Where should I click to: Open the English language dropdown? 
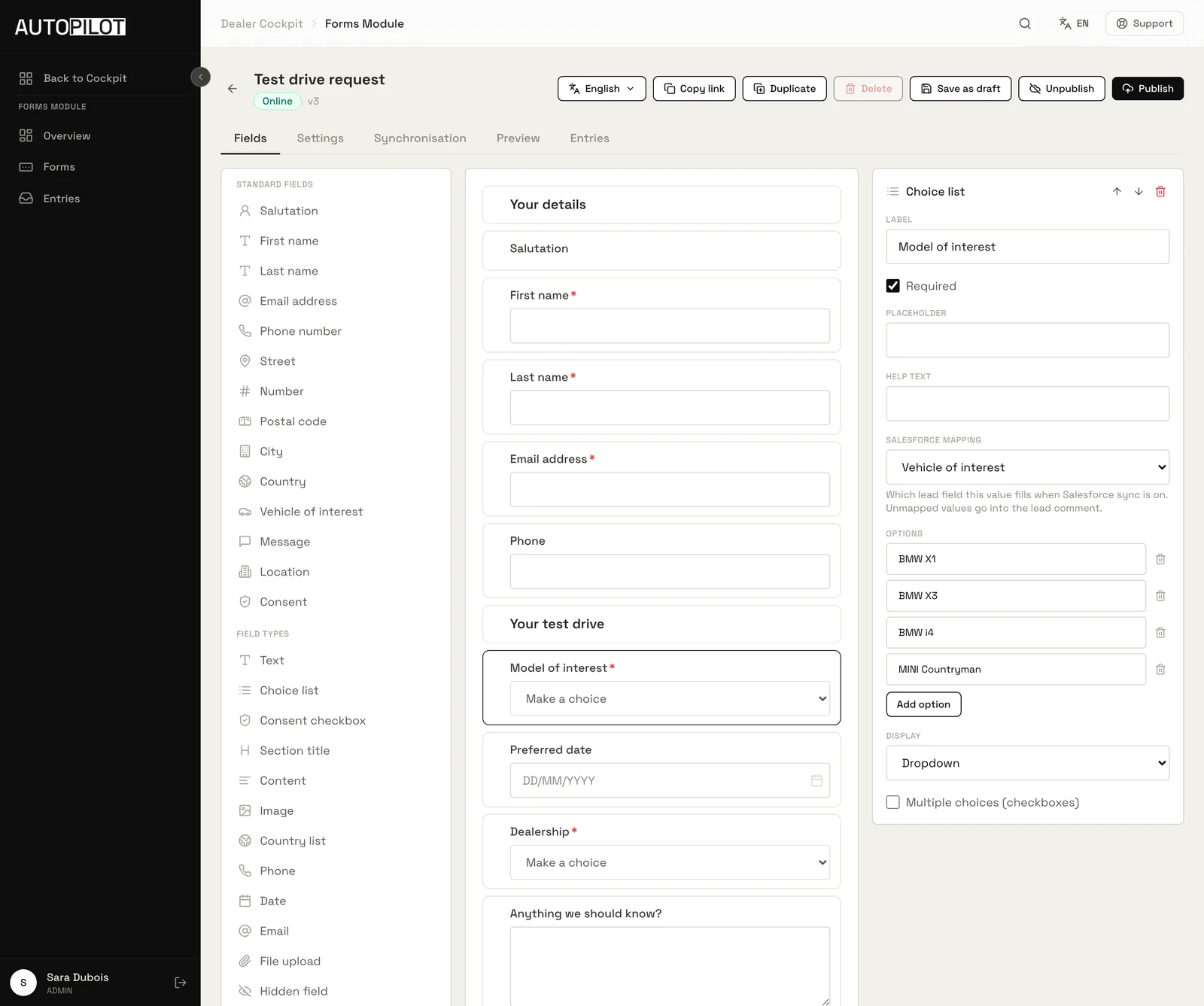[602, 89]
